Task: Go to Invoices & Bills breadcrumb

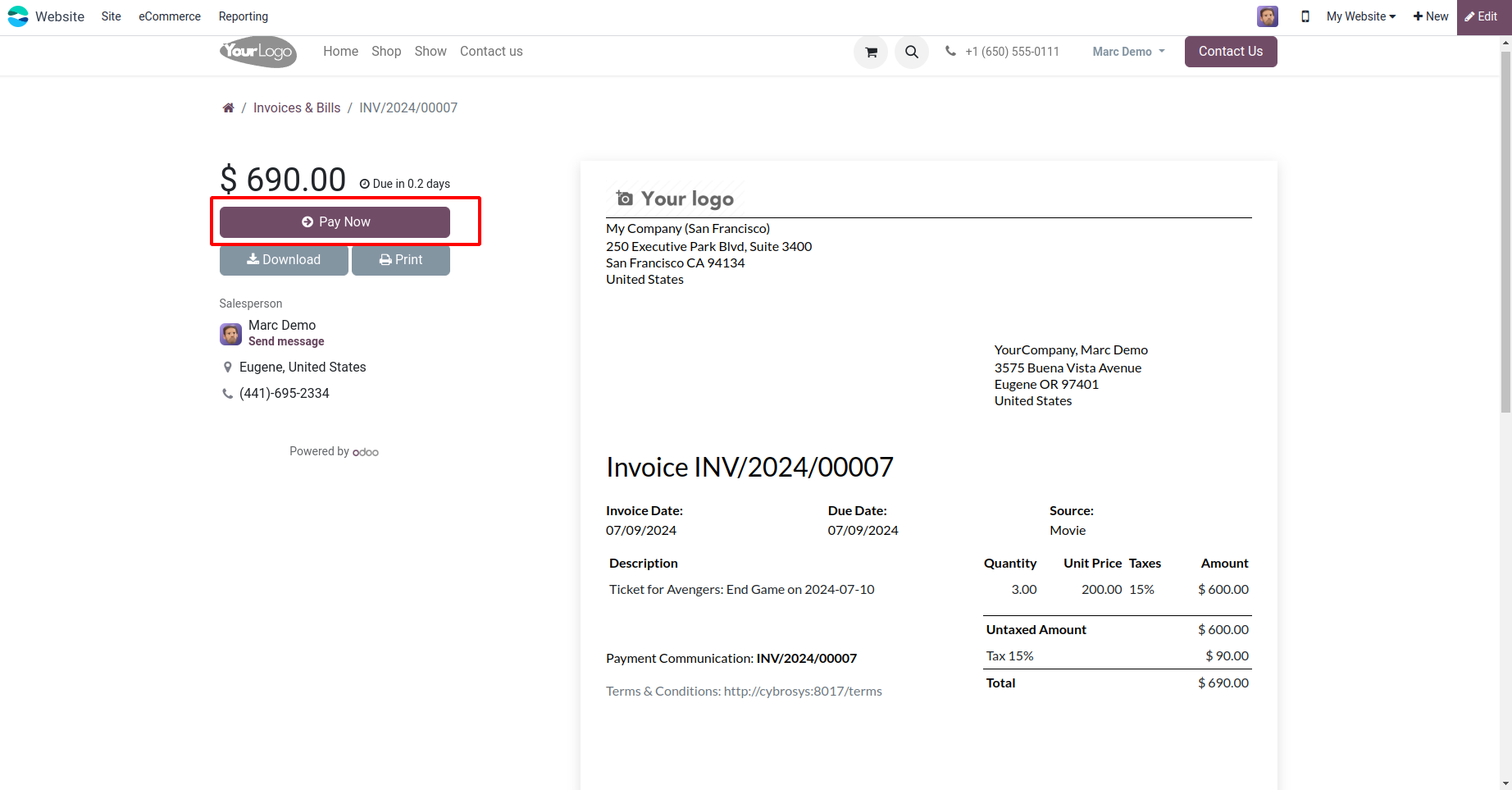Action: tap(296, 108)
